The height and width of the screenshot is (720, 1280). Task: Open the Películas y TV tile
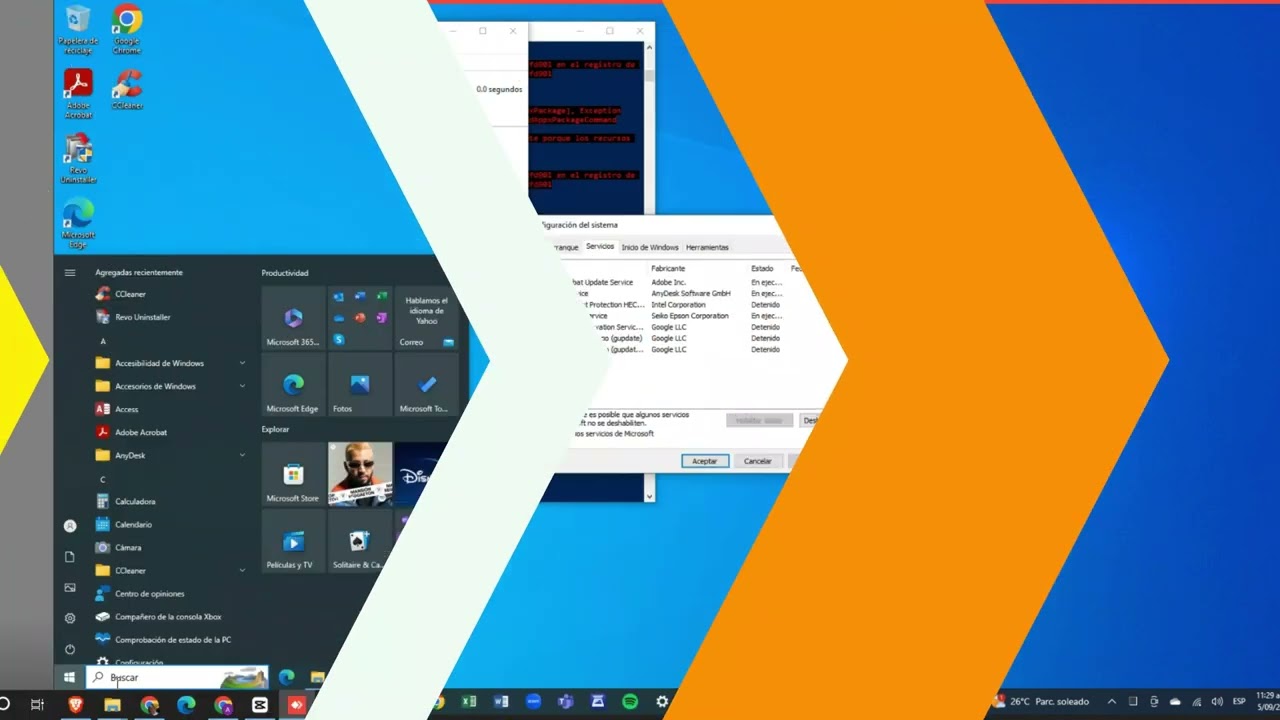click(293, 541)
